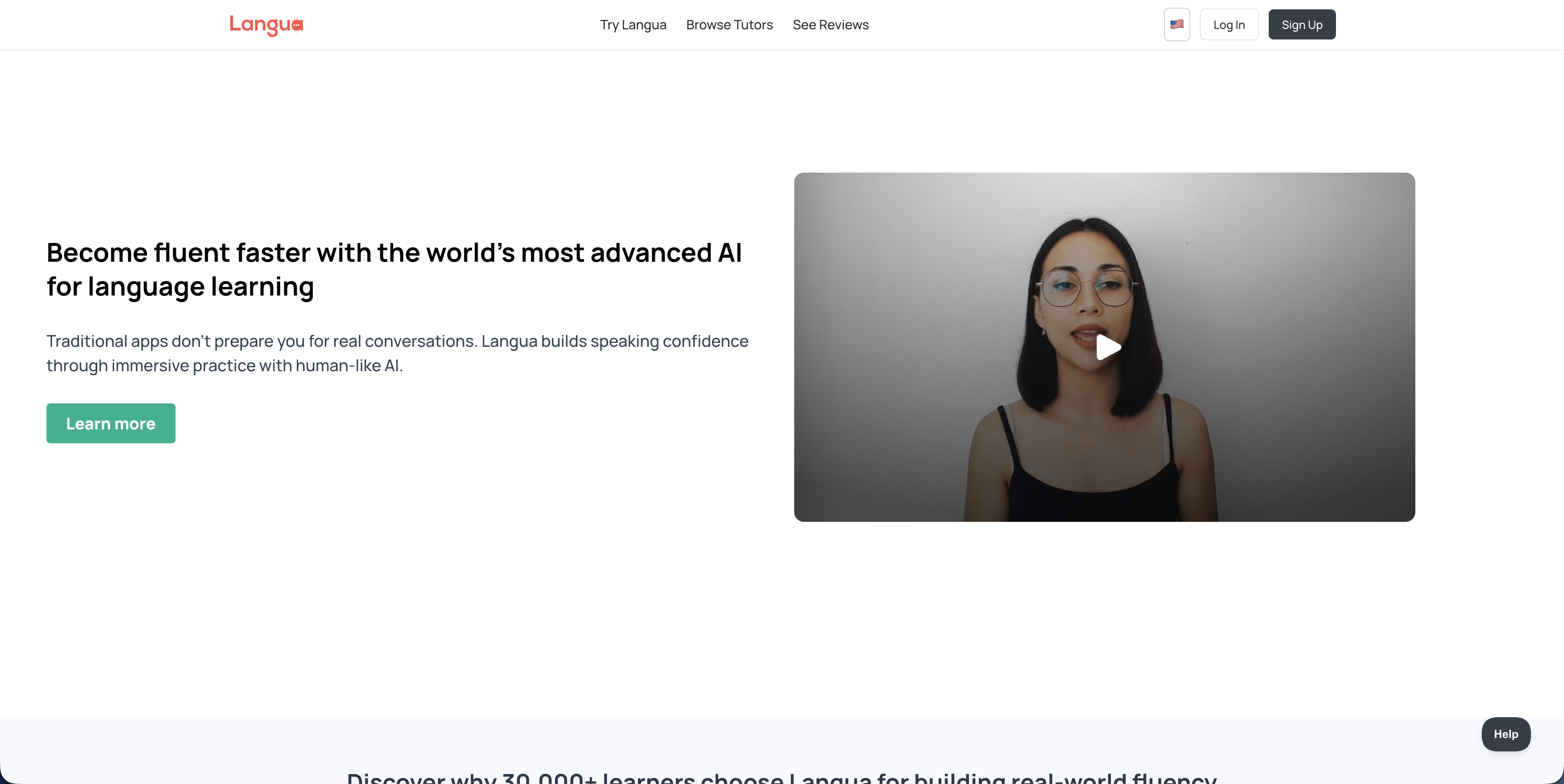Click the Log In button

click(1229, 24)
